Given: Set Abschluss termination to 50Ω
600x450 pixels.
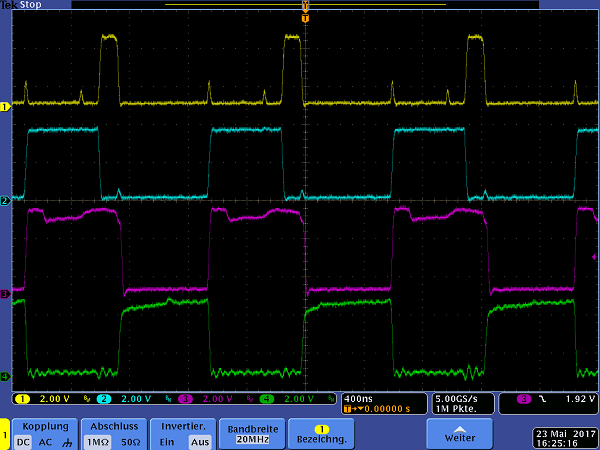Looking at the screenshot, I should click(x=128, y=441).
